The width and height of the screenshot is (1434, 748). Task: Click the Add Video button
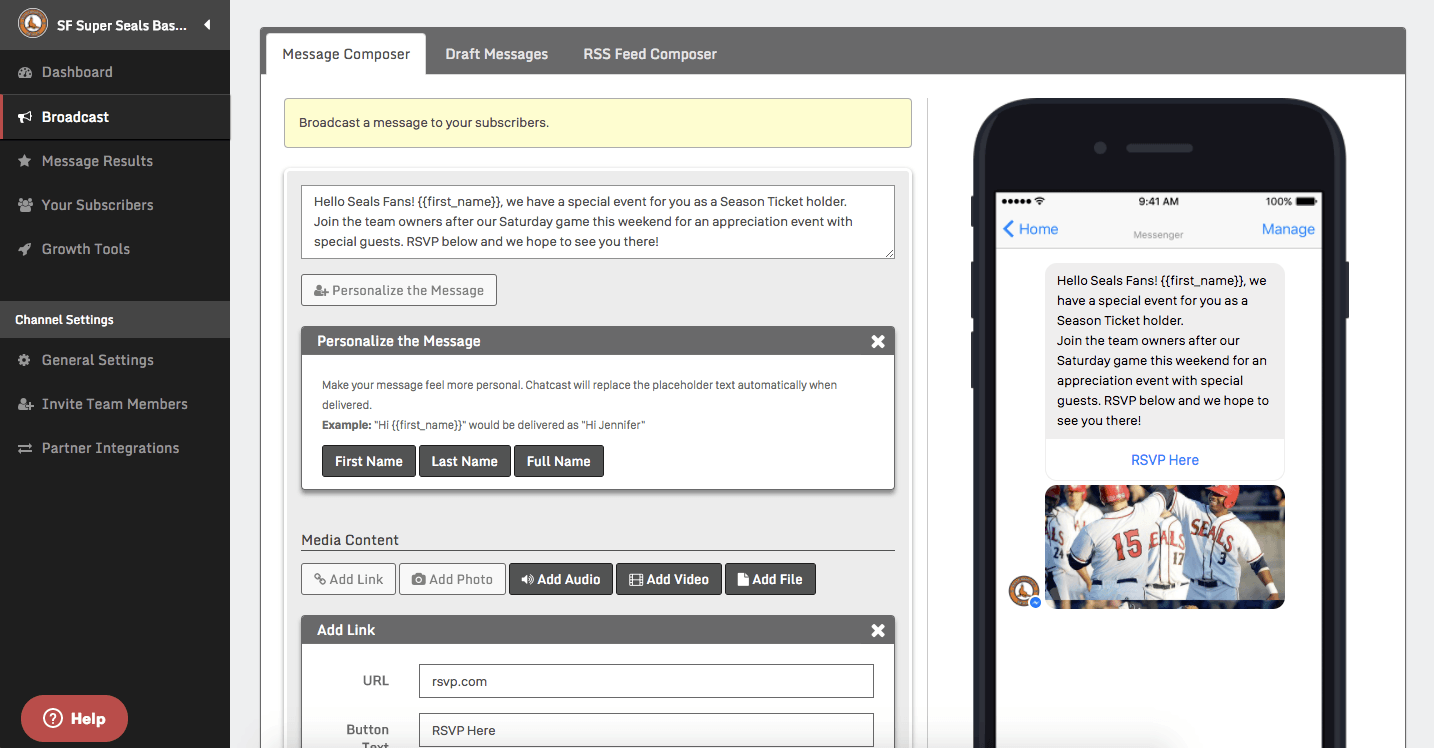pos(668,579)
